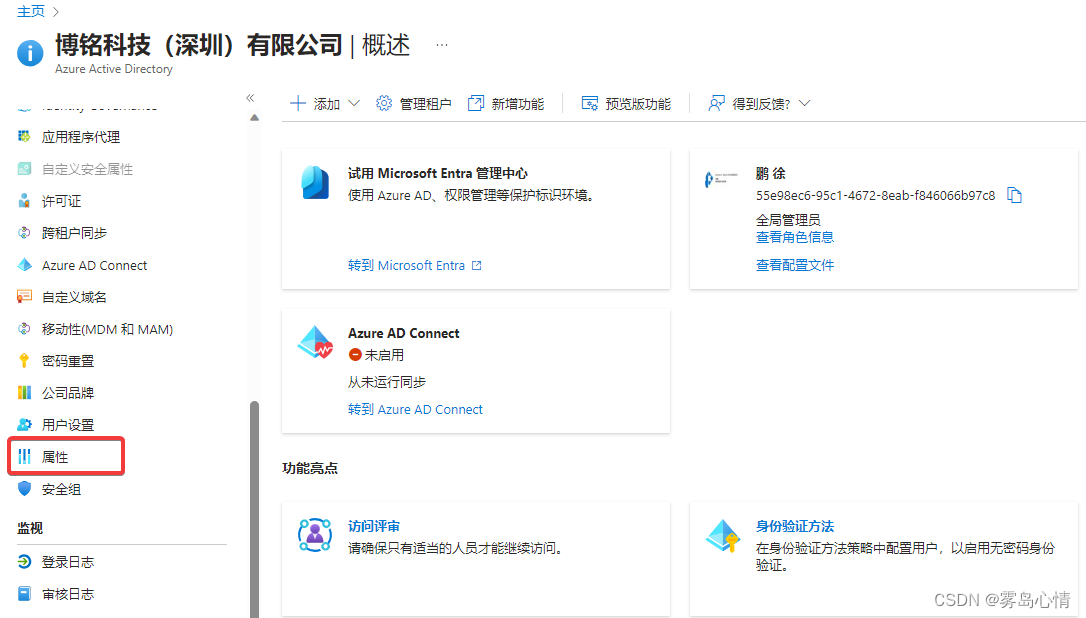
Task: Click the 得到反馈 person icon
Action: pyautogui.click(x=716, y=103)
